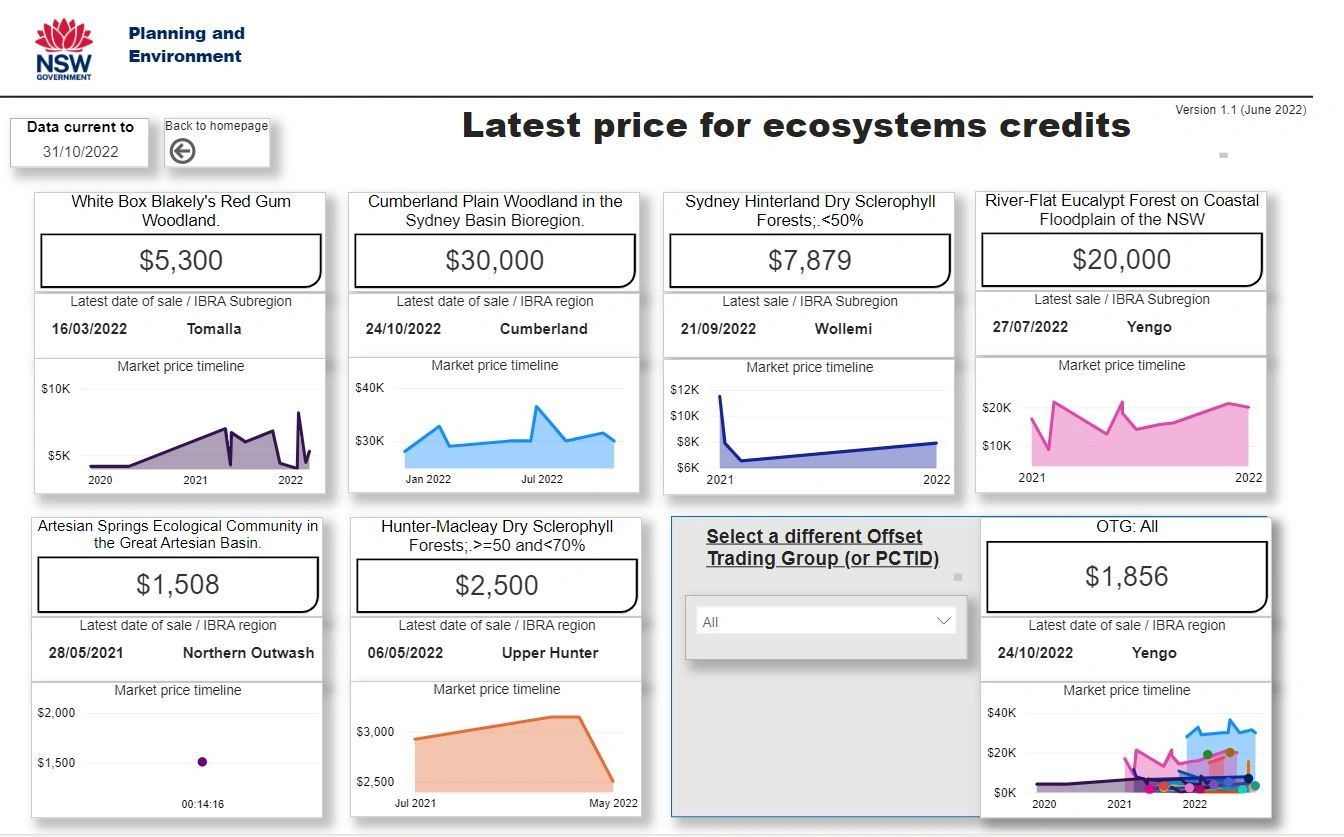Image resolution: width=1344 pixels, height=837 pixels.
Task: Expand the chevron in the OTG combo box
Action: pyautogui.click(x=943, y=620)
